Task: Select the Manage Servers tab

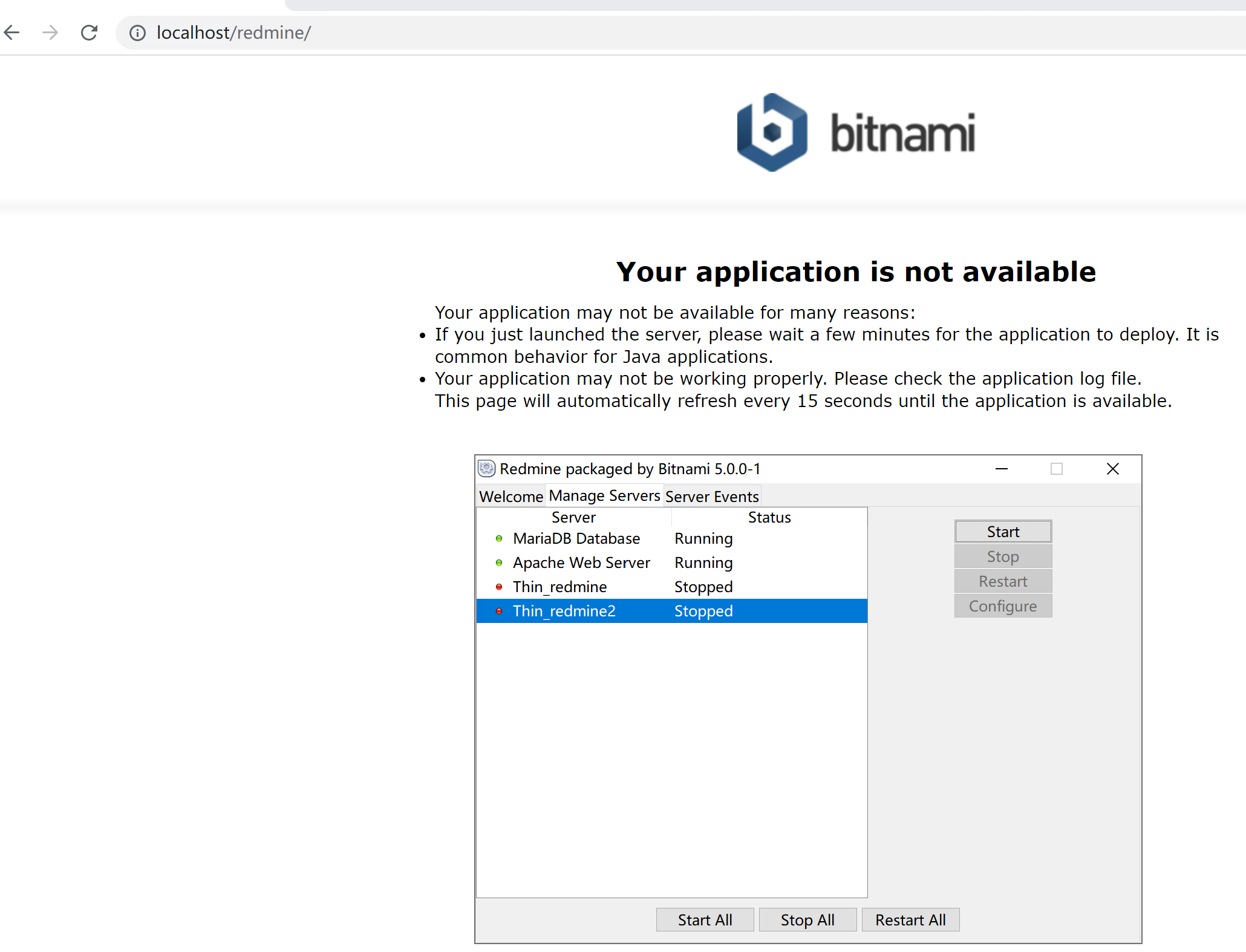Action: (x=604, y=495)
